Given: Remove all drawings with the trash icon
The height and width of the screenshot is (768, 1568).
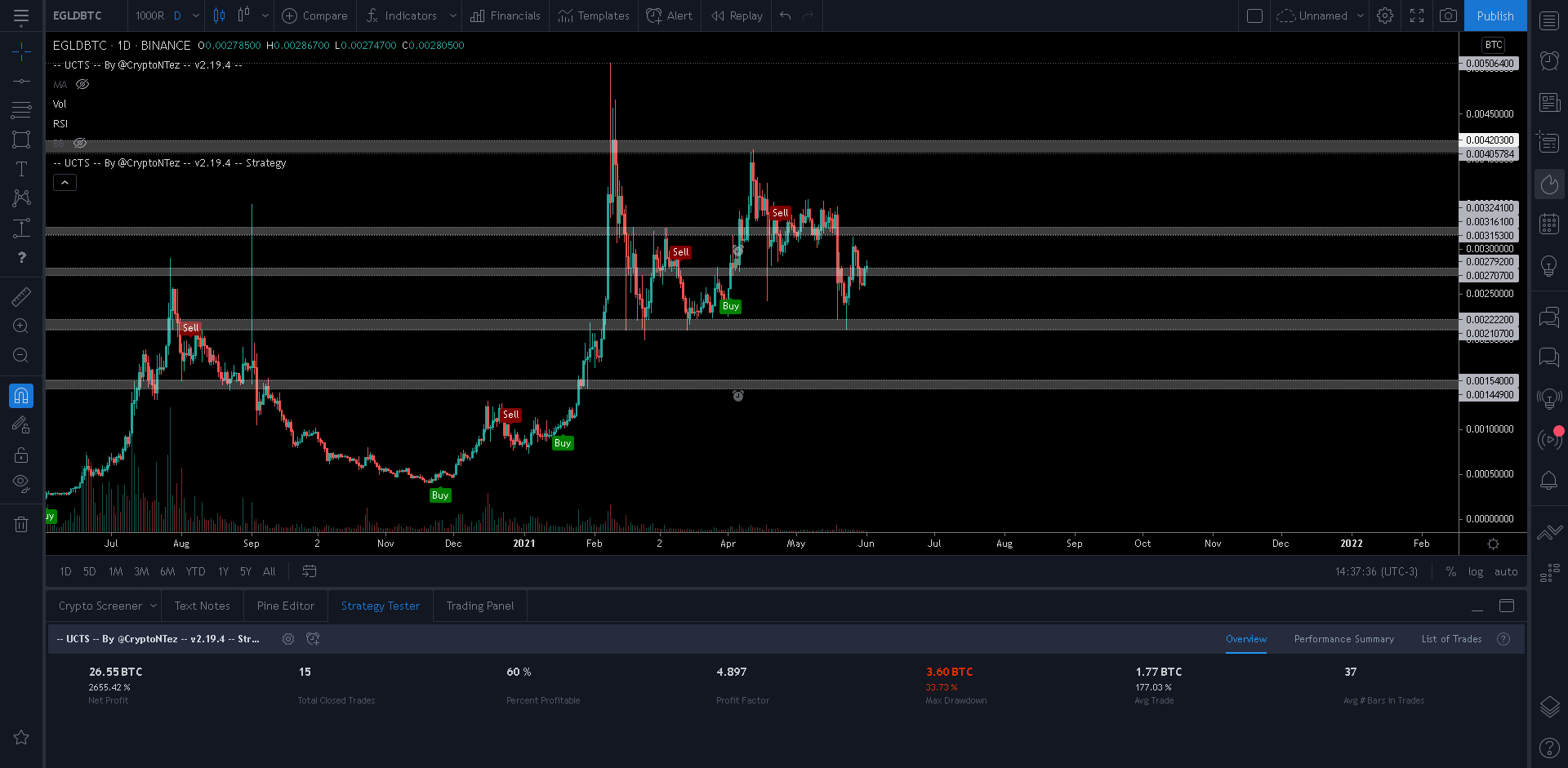Looking at the screenshot, I should tap(21, 523).
